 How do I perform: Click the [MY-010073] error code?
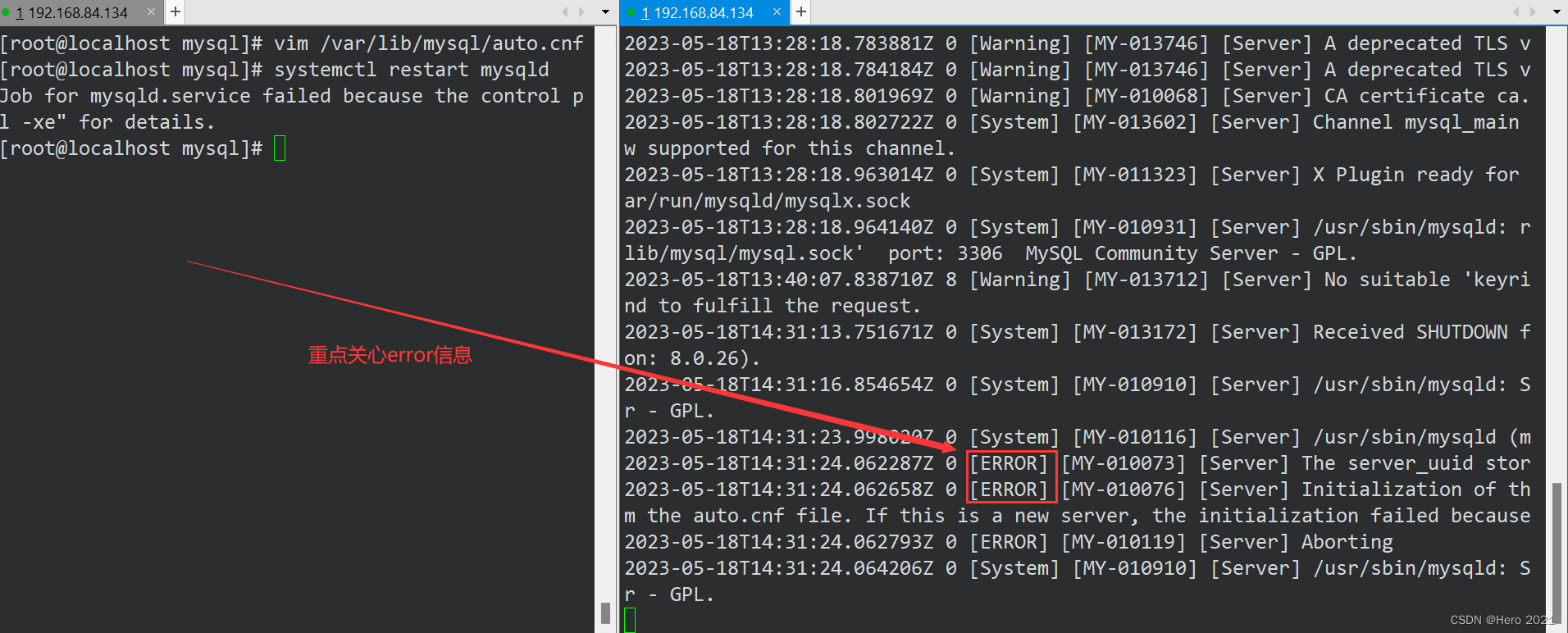click(x=1124, y=463)
